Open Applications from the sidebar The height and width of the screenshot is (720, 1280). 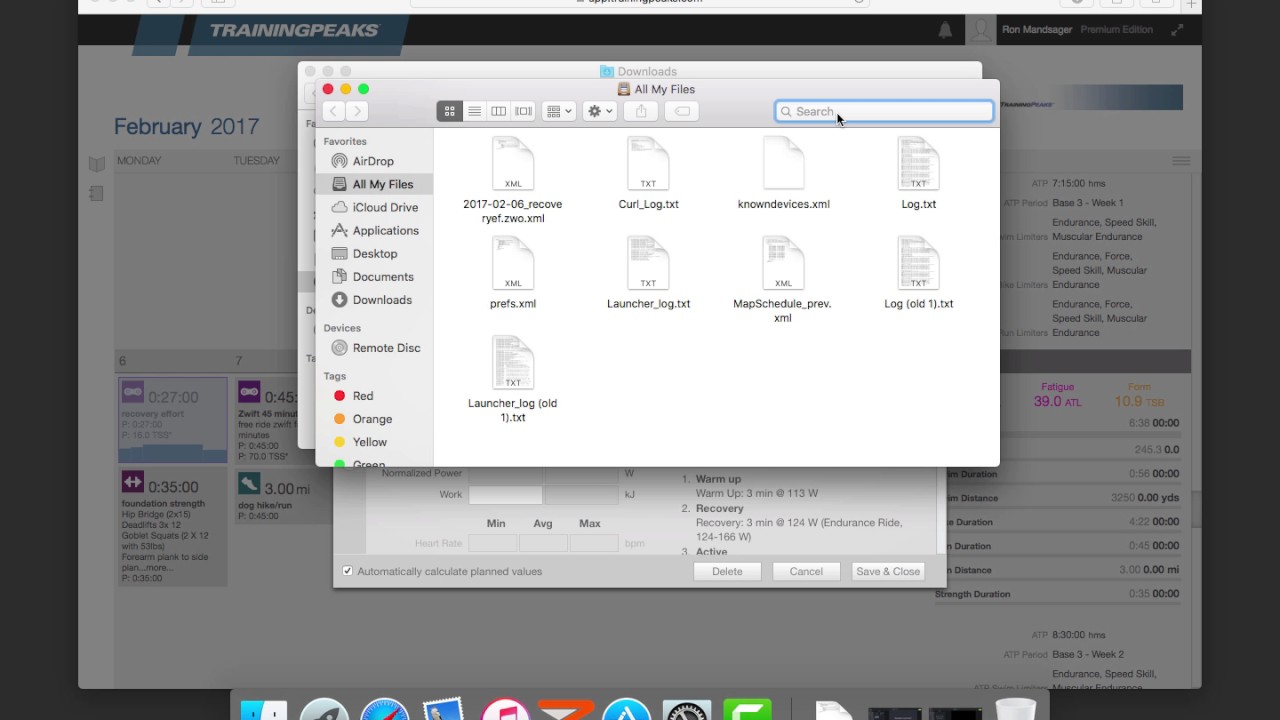(374, 230)
